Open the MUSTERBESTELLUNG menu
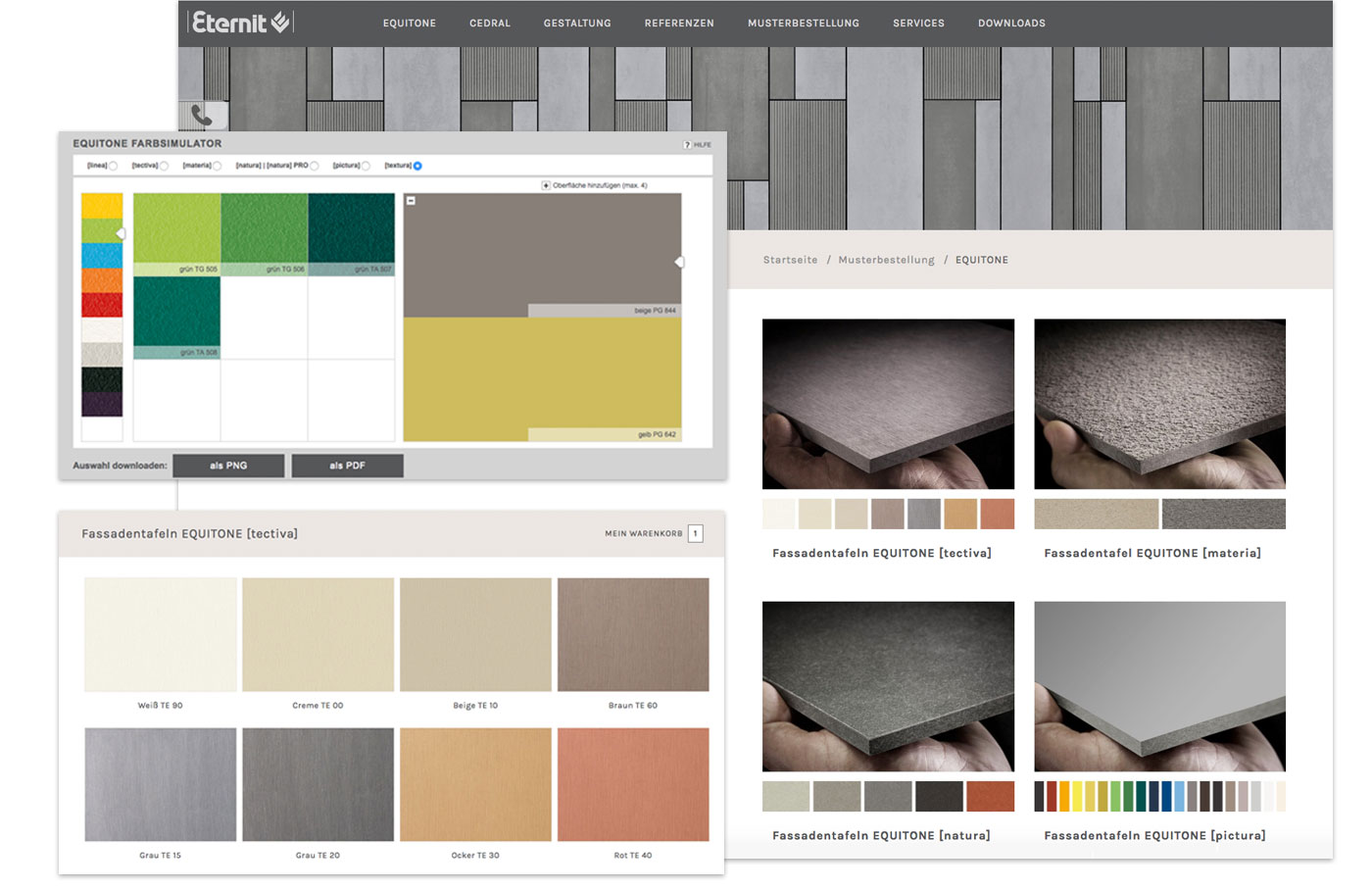Screen dimensions: 1372x889 coord(804,24)
